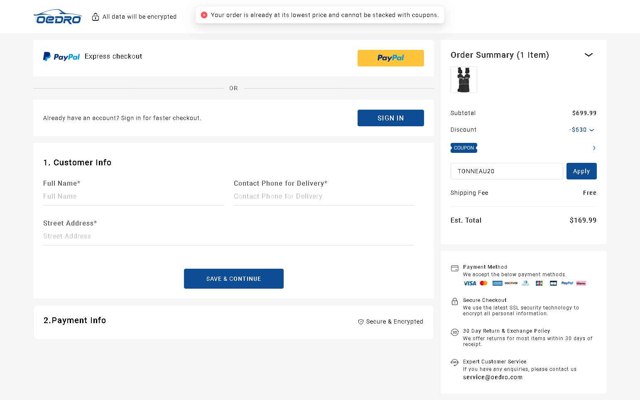This screenshot has height=400, width=640.
Task: Click the Diners Club payment logo
Action: pyautogui.click(x=525, y=283)
